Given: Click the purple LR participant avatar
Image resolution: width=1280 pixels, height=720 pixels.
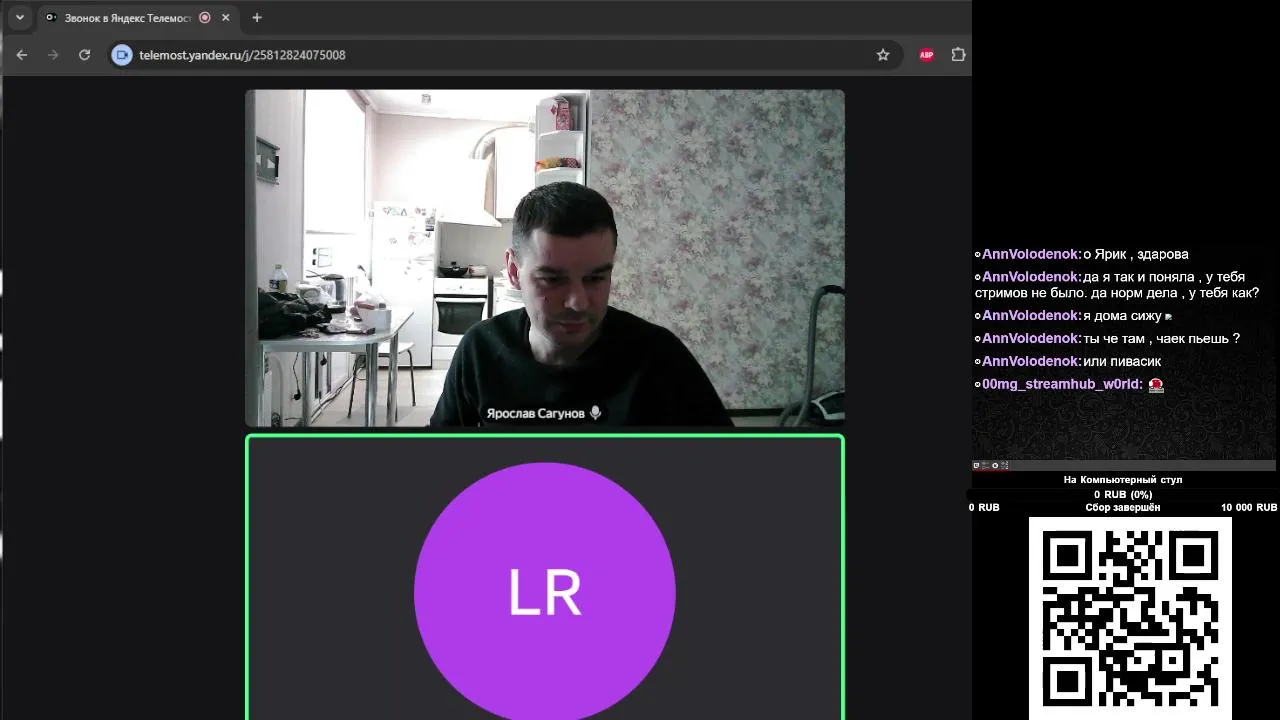Looking at the screenshot, I should click(x=545, y=591).
